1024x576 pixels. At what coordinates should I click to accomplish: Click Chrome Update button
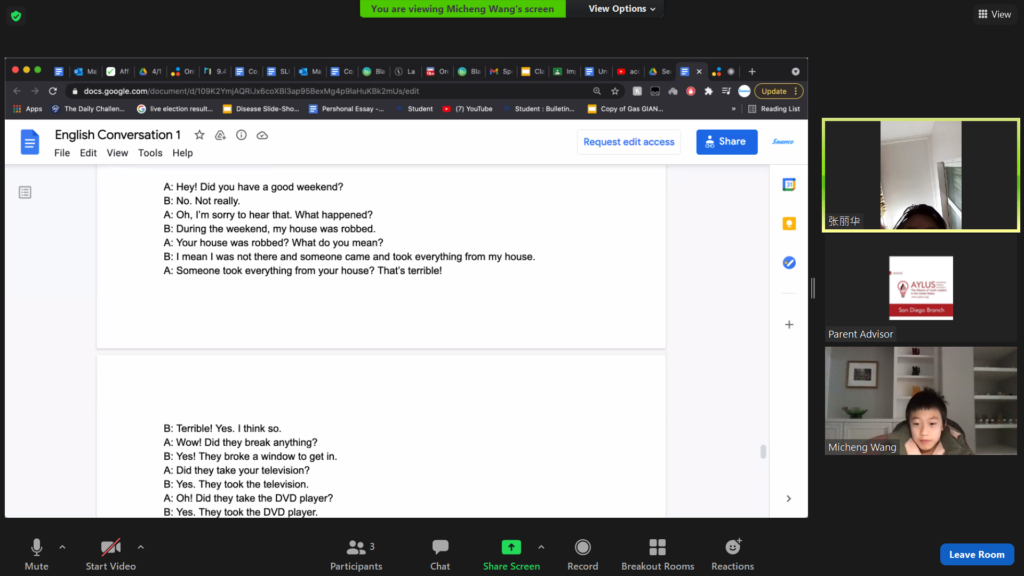[778, 91]
